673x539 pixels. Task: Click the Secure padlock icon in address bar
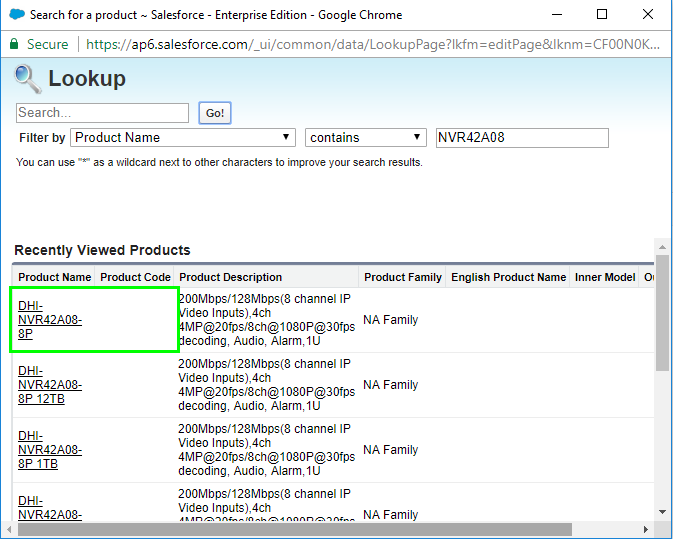click(x=14, y=44)
